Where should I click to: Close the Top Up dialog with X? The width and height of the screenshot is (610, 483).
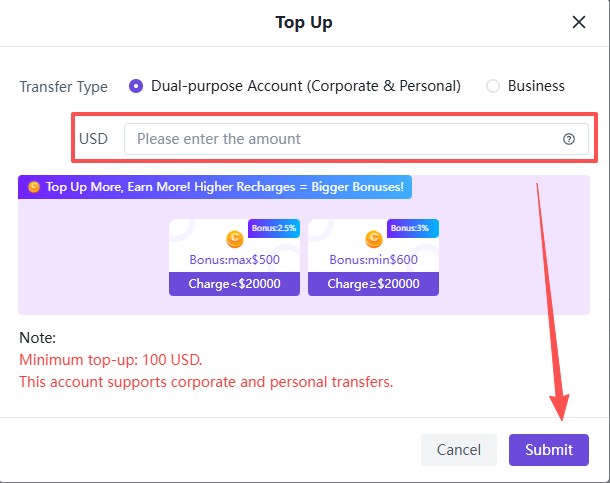click(x=579, y=22)
